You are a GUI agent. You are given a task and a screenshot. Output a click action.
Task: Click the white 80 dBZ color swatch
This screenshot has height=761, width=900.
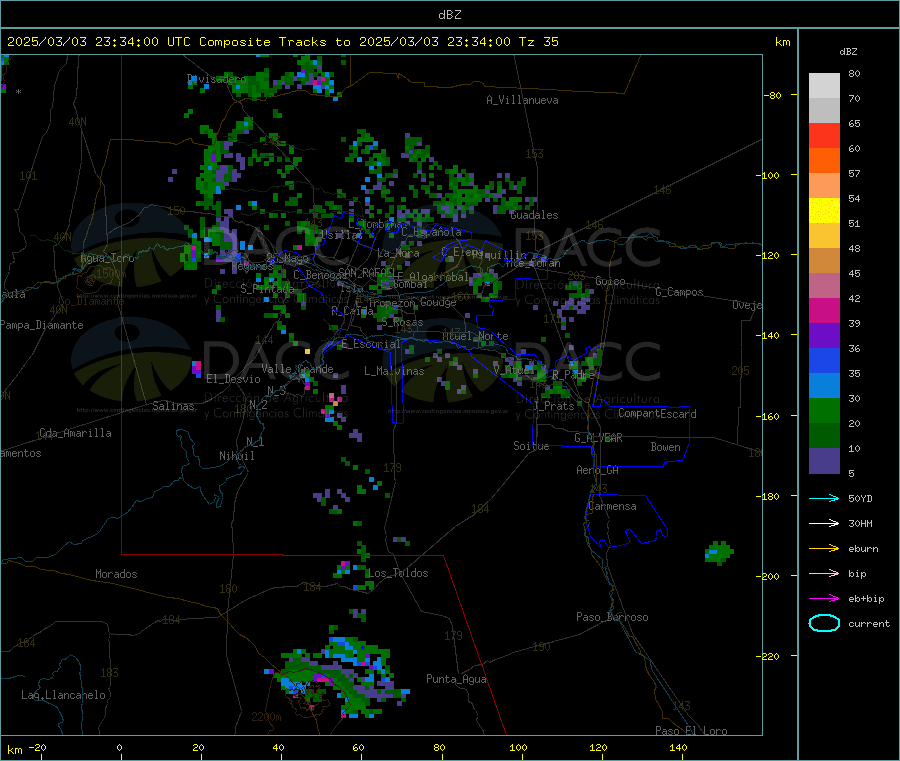coord(824,86)
